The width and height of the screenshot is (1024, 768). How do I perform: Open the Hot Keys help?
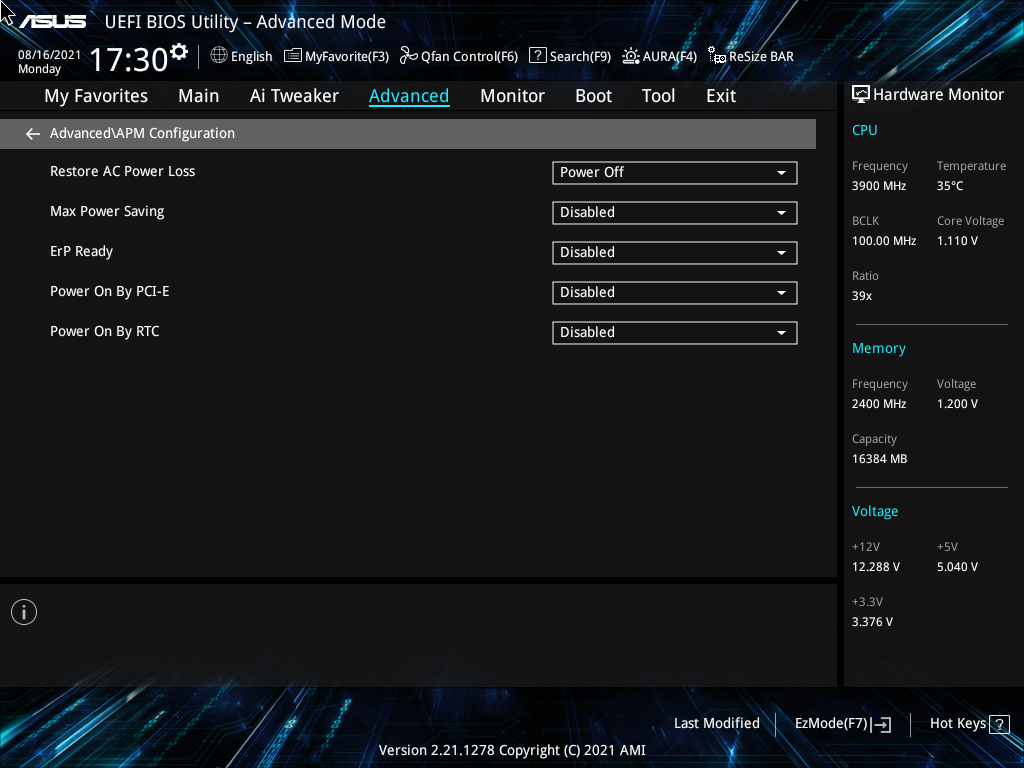pos(958,724)
